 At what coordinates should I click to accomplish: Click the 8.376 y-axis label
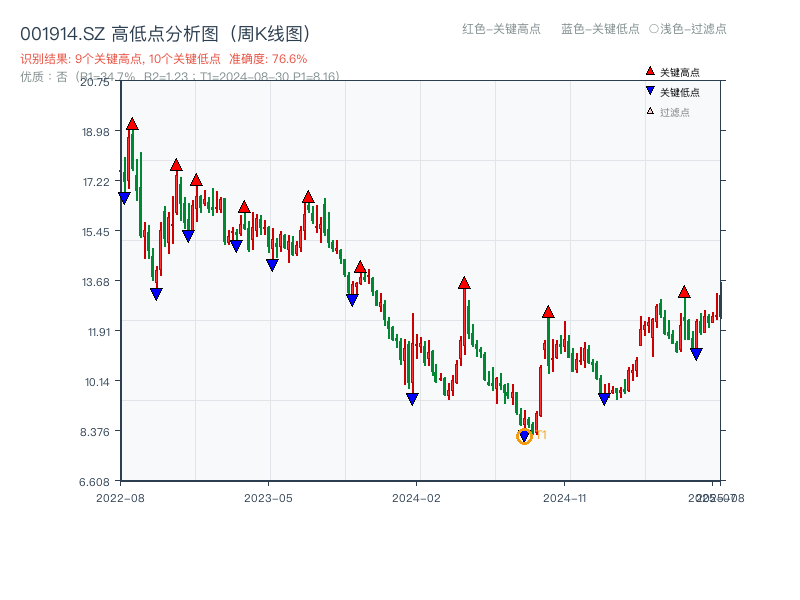click(95, 432)
